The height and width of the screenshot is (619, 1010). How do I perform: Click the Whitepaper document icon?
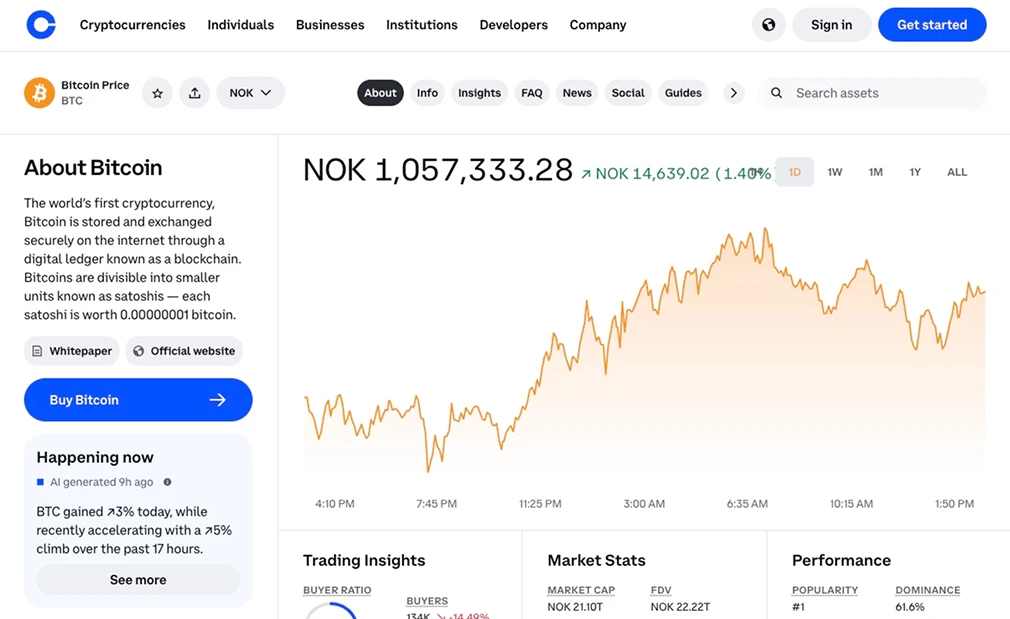37,351
